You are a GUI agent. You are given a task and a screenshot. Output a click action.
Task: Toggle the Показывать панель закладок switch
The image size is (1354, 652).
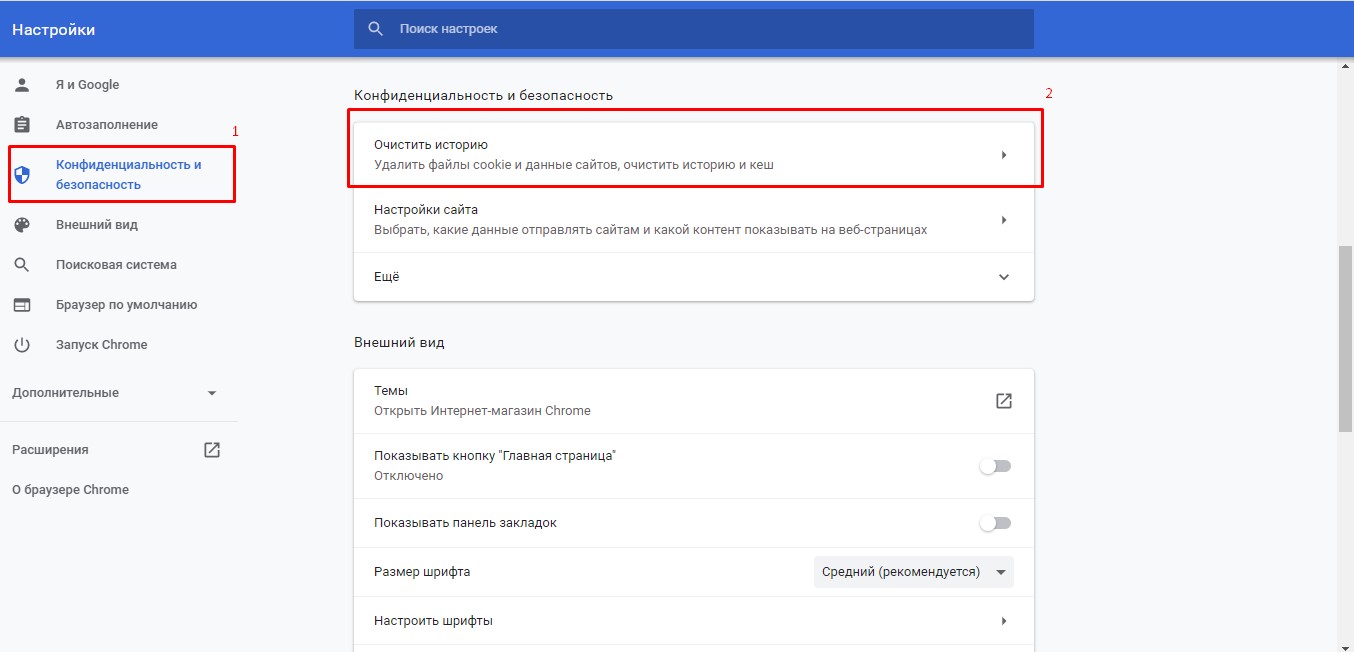pyautogui.click(x=995, y=523)
